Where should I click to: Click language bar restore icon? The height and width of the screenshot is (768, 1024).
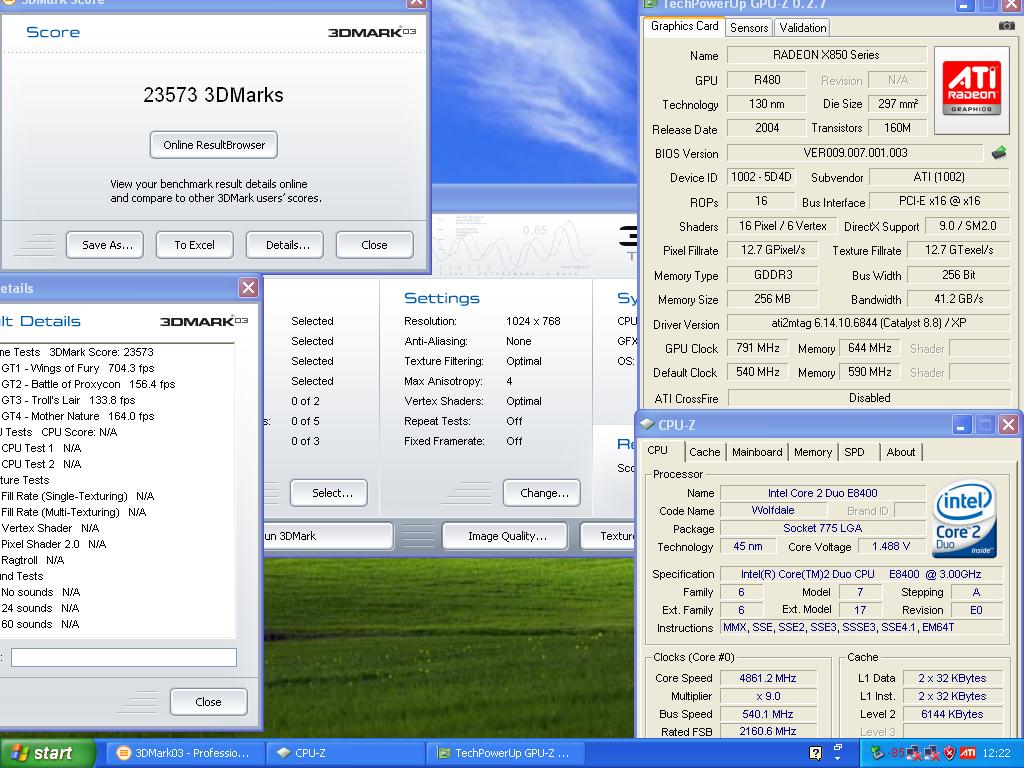coord(839,747)
